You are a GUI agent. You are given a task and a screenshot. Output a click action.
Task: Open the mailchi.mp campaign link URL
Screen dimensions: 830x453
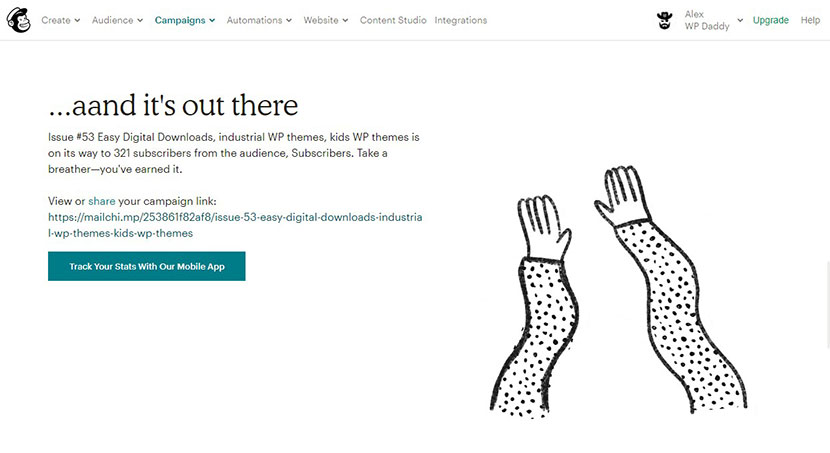pyautogui.click(x=235, y=225)
